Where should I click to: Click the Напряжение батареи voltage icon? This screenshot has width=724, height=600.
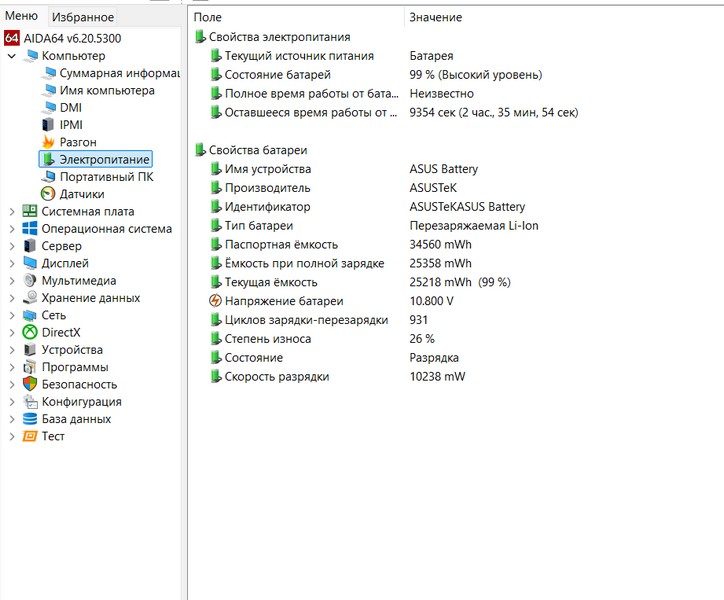(215, 301)
